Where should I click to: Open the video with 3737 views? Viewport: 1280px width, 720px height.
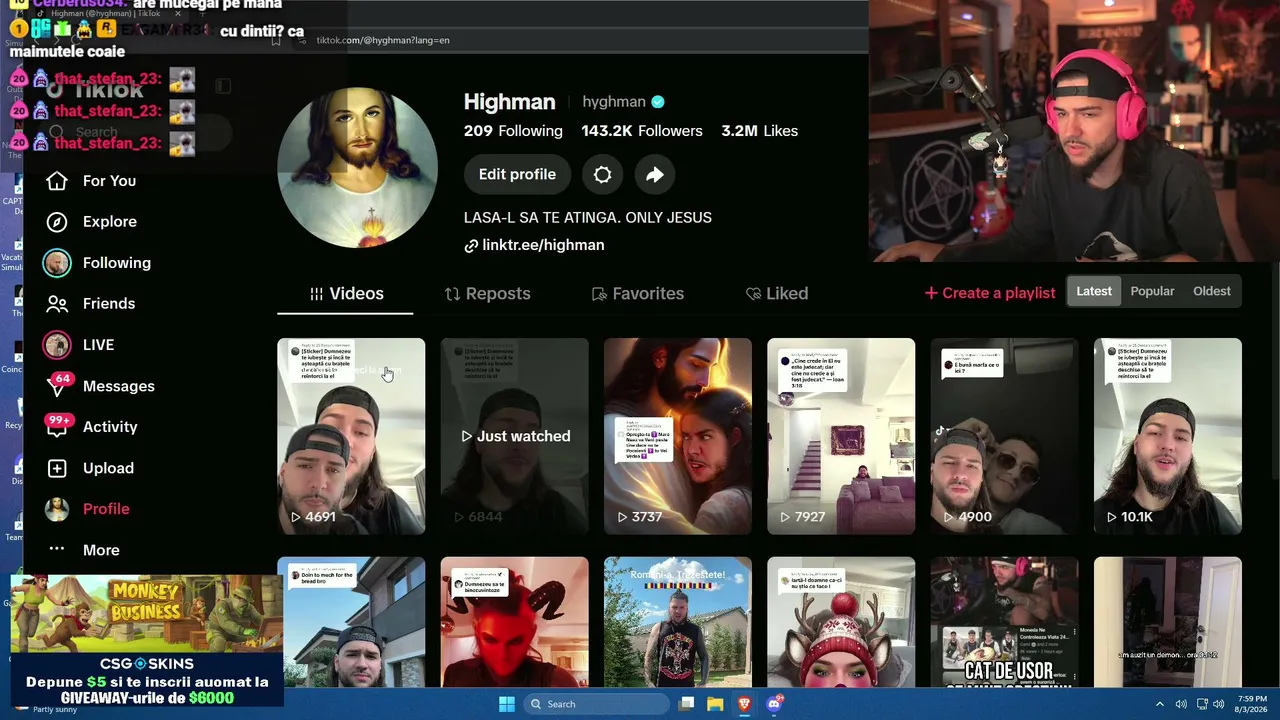tap(678, 436)
